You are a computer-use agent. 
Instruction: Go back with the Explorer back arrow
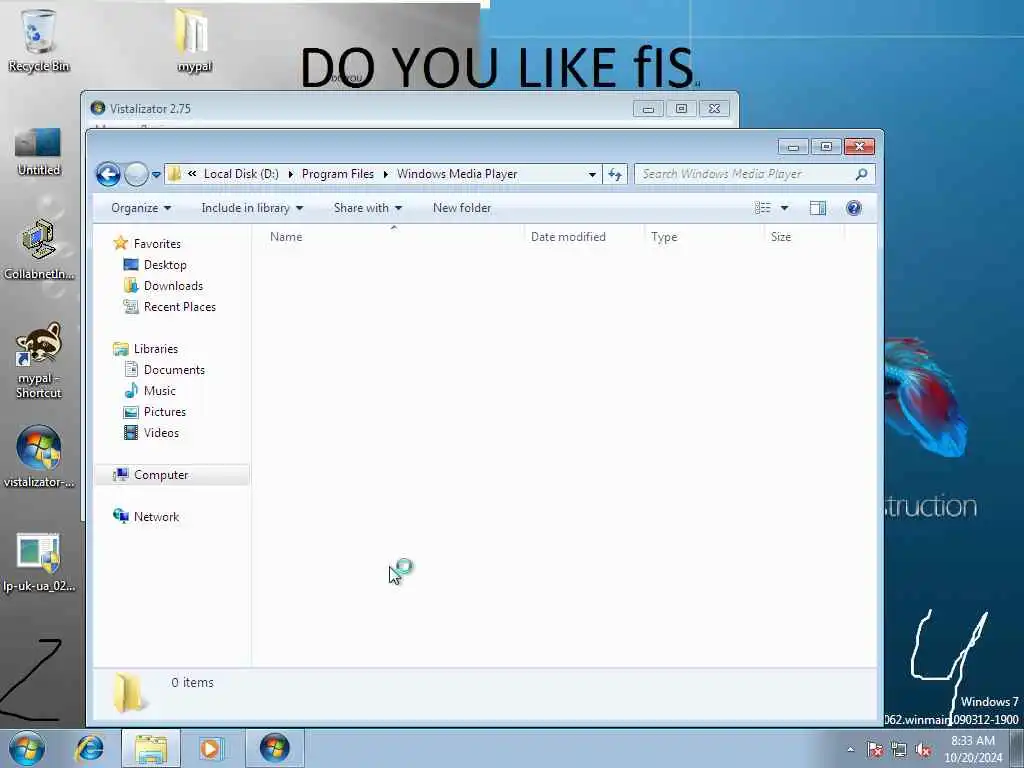108,174
